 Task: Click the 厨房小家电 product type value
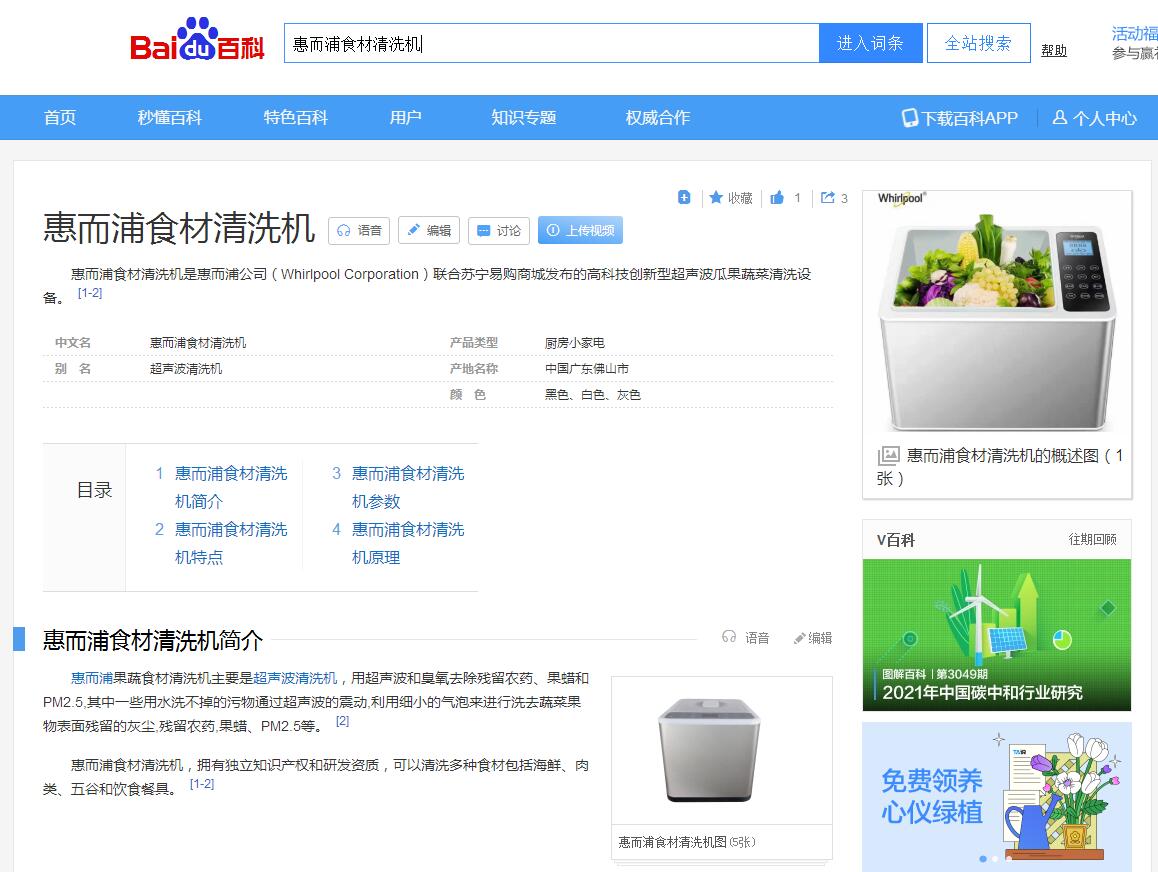575,343
